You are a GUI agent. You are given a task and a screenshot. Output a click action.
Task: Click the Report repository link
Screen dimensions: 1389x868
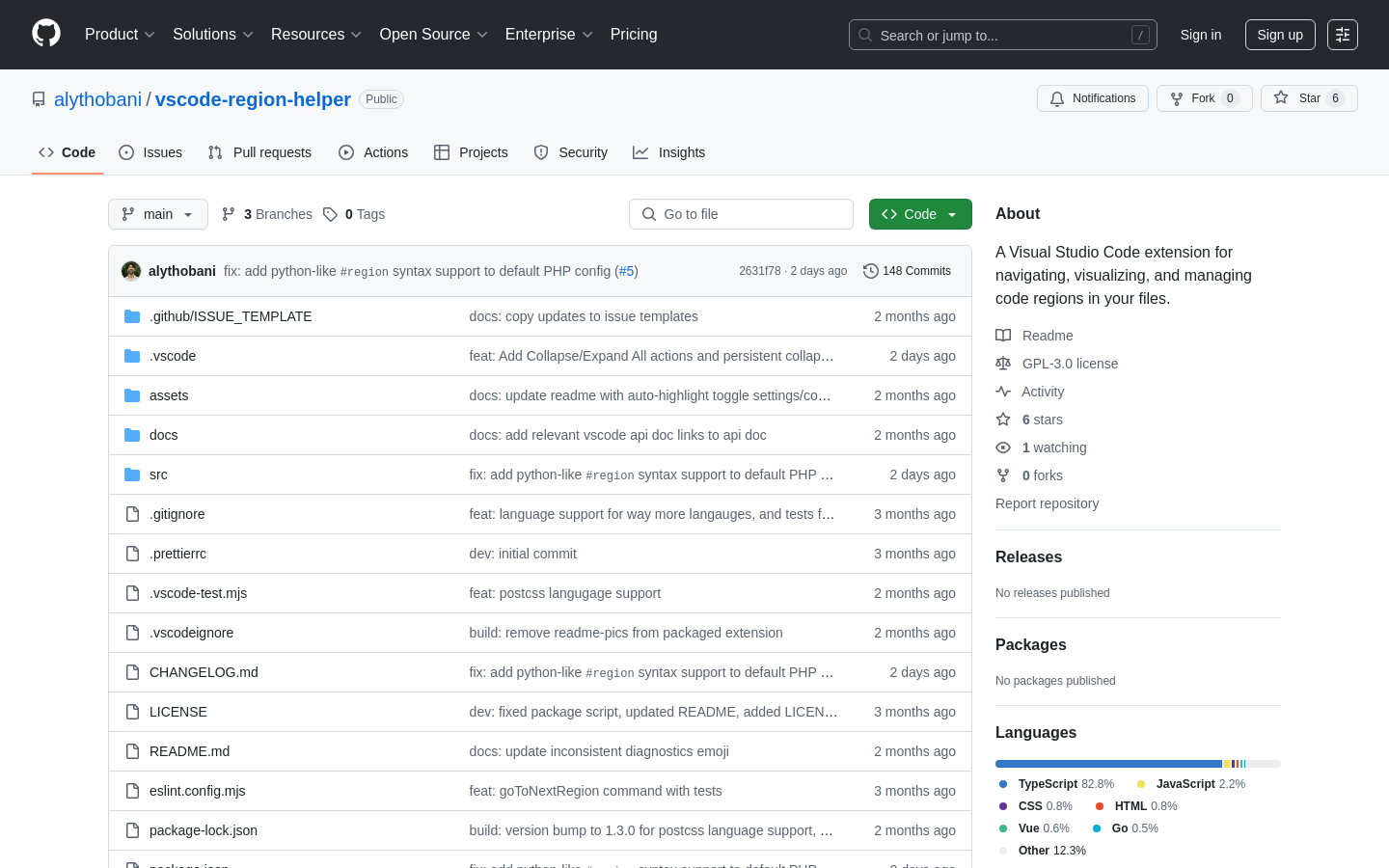pyautogui.click(x=1047, y=503)
